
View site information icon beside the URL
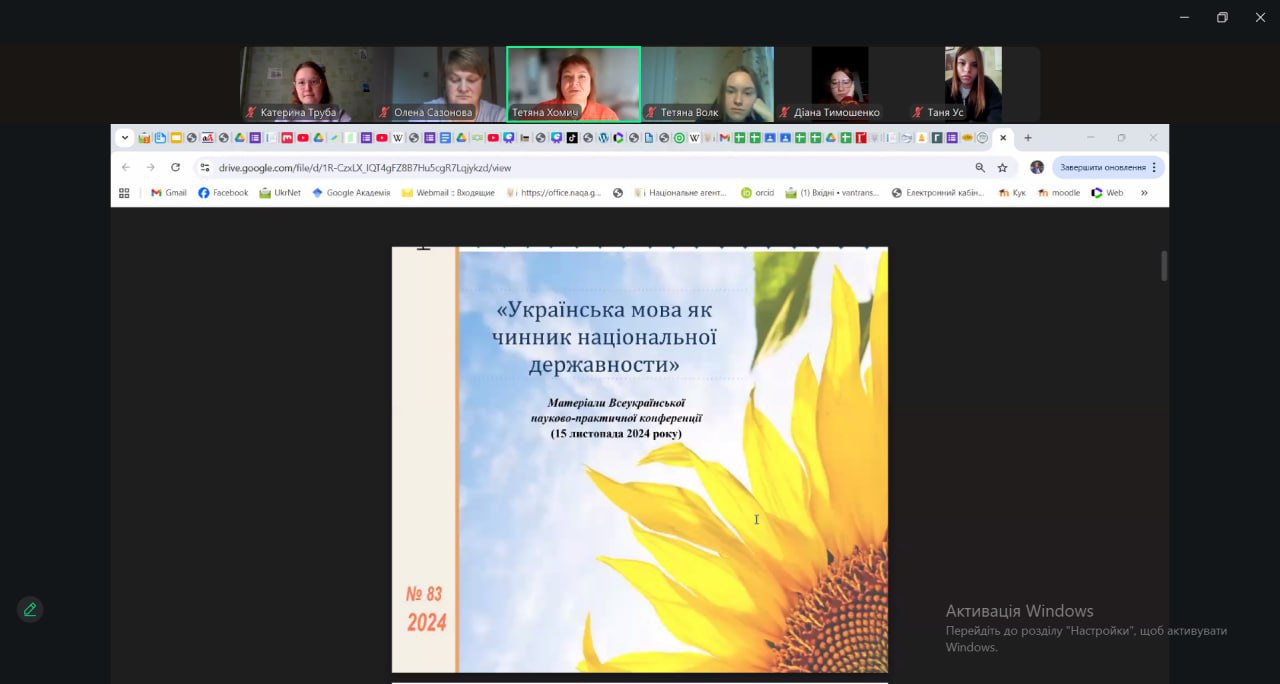205,168
